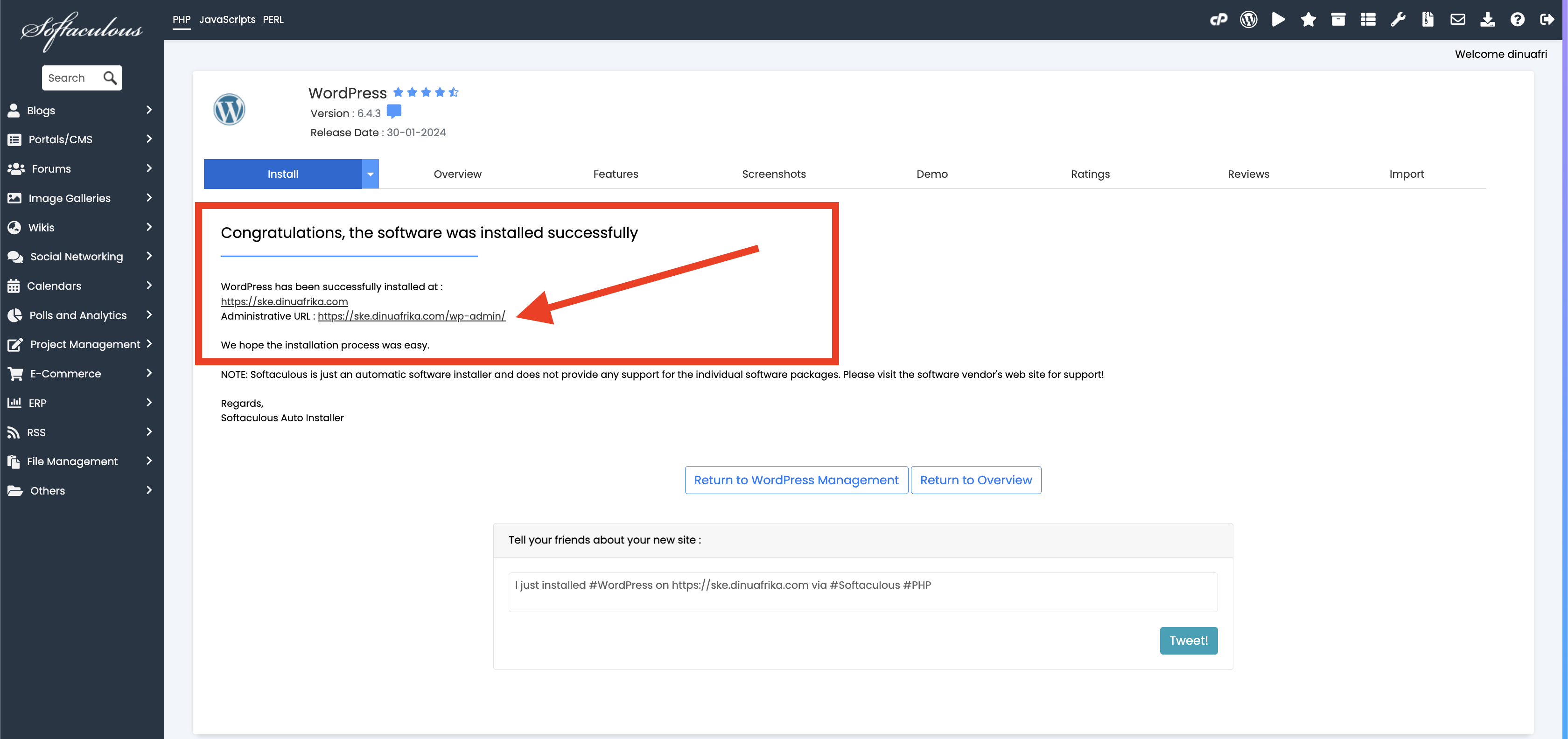
Task: Open settings wrench icon
Action: click(x=1398, y=20)
